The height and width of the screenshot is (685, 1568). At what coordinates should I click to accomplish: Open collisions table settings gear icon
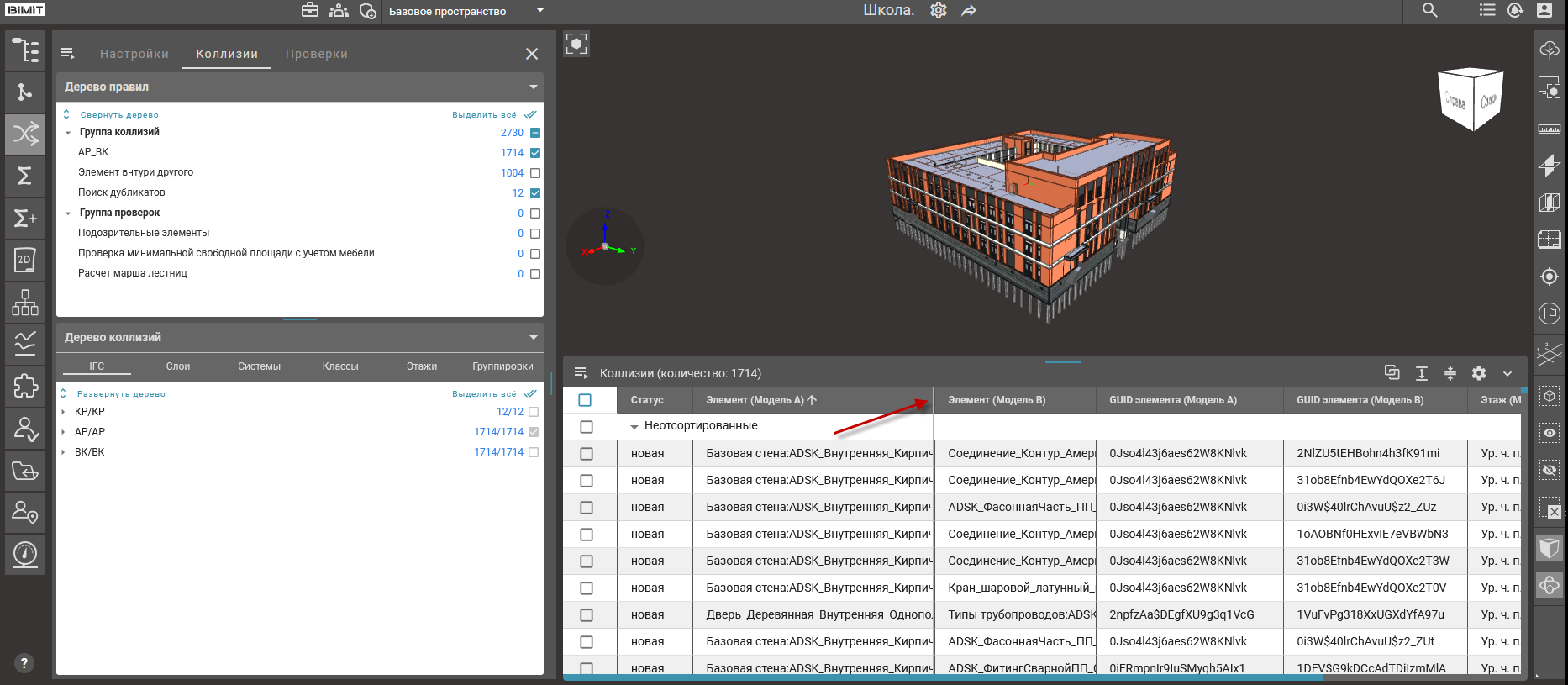pyautogui.click(x=1479, y=373)
